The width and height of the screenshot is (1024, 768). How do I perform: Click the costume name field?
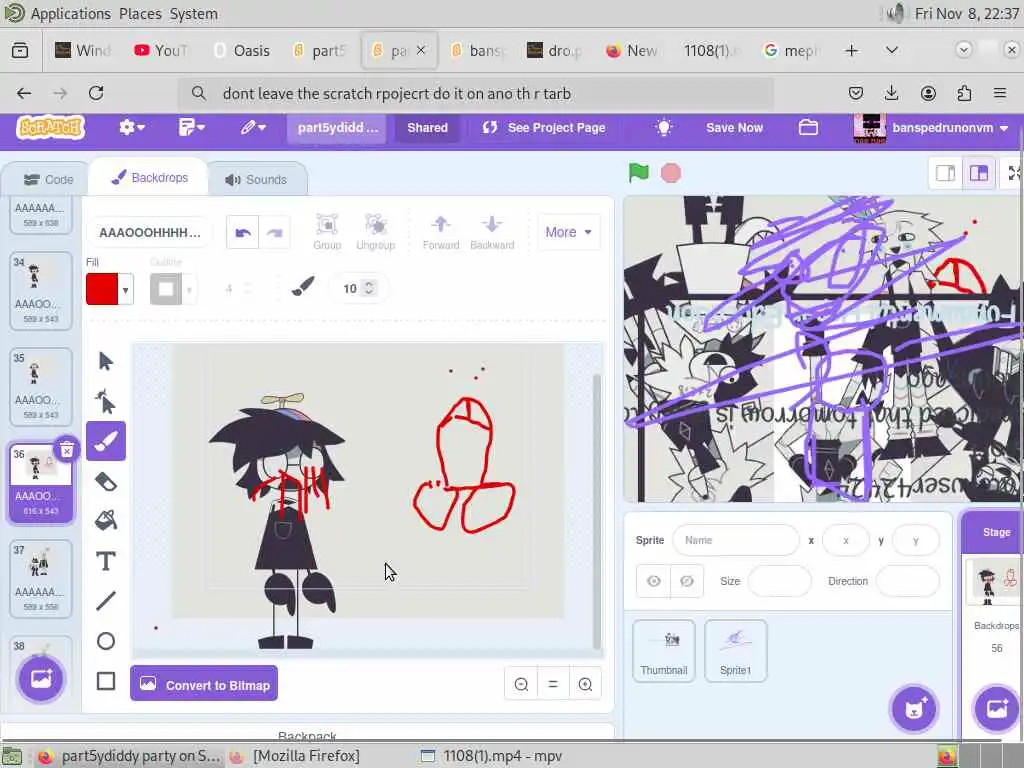tap(150, 232)
